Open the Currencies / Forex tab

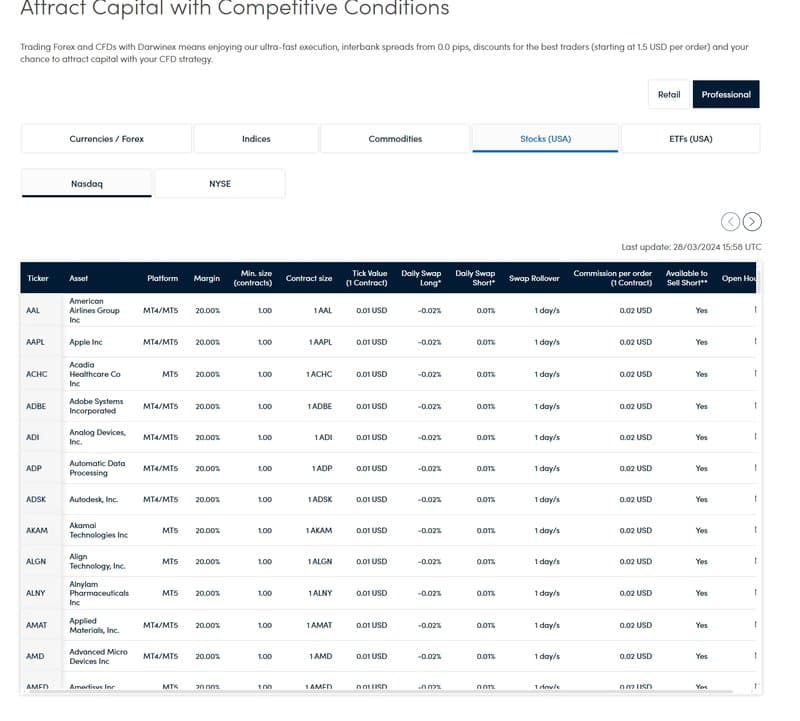106,139
